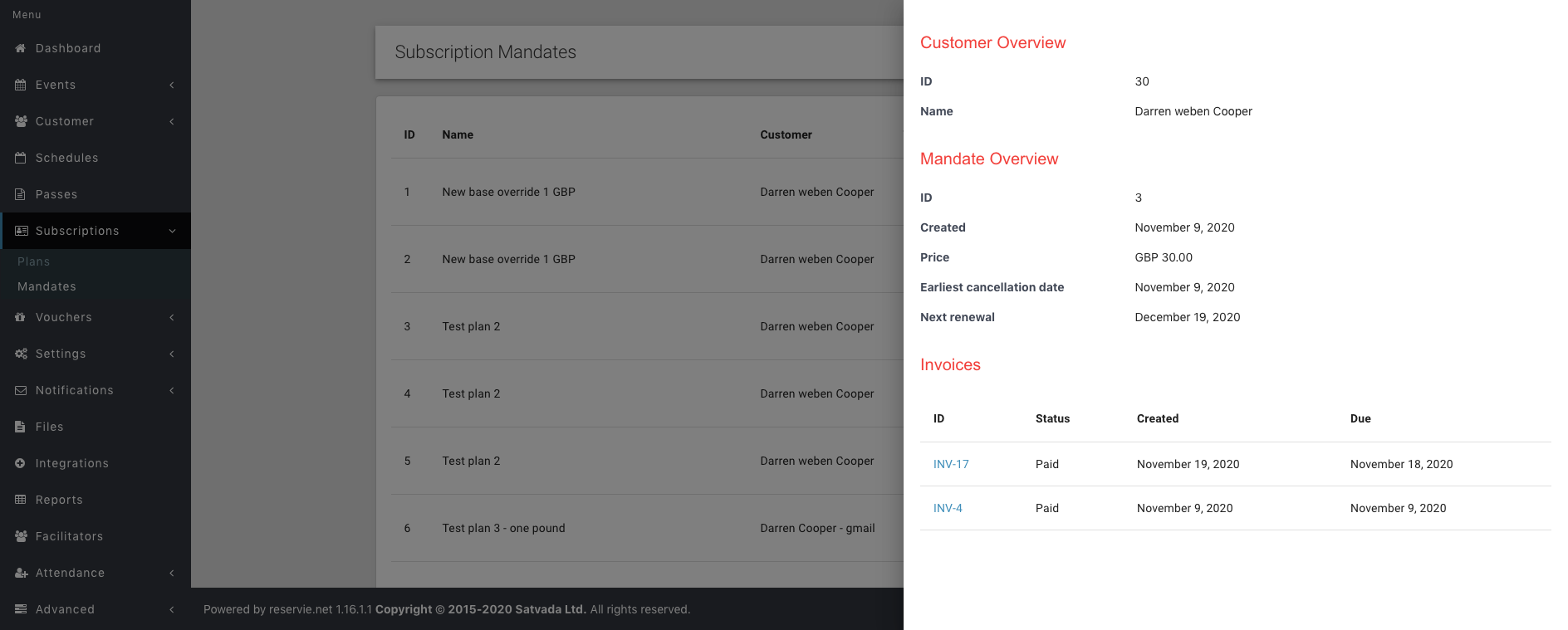Open the Integrations menu item
The width and height of the screenshot is (1568, 630).
tap(96, 463)
